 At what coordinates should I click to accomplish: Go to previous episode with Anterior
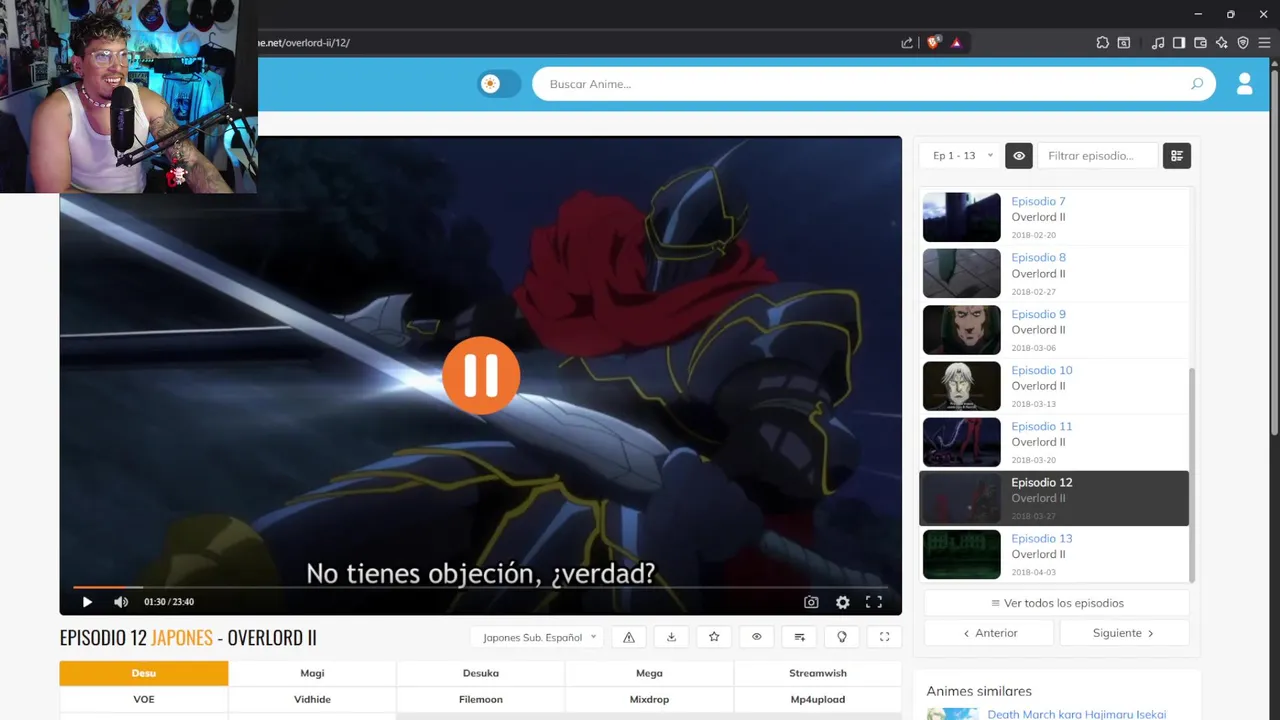[x=989, y=633]
